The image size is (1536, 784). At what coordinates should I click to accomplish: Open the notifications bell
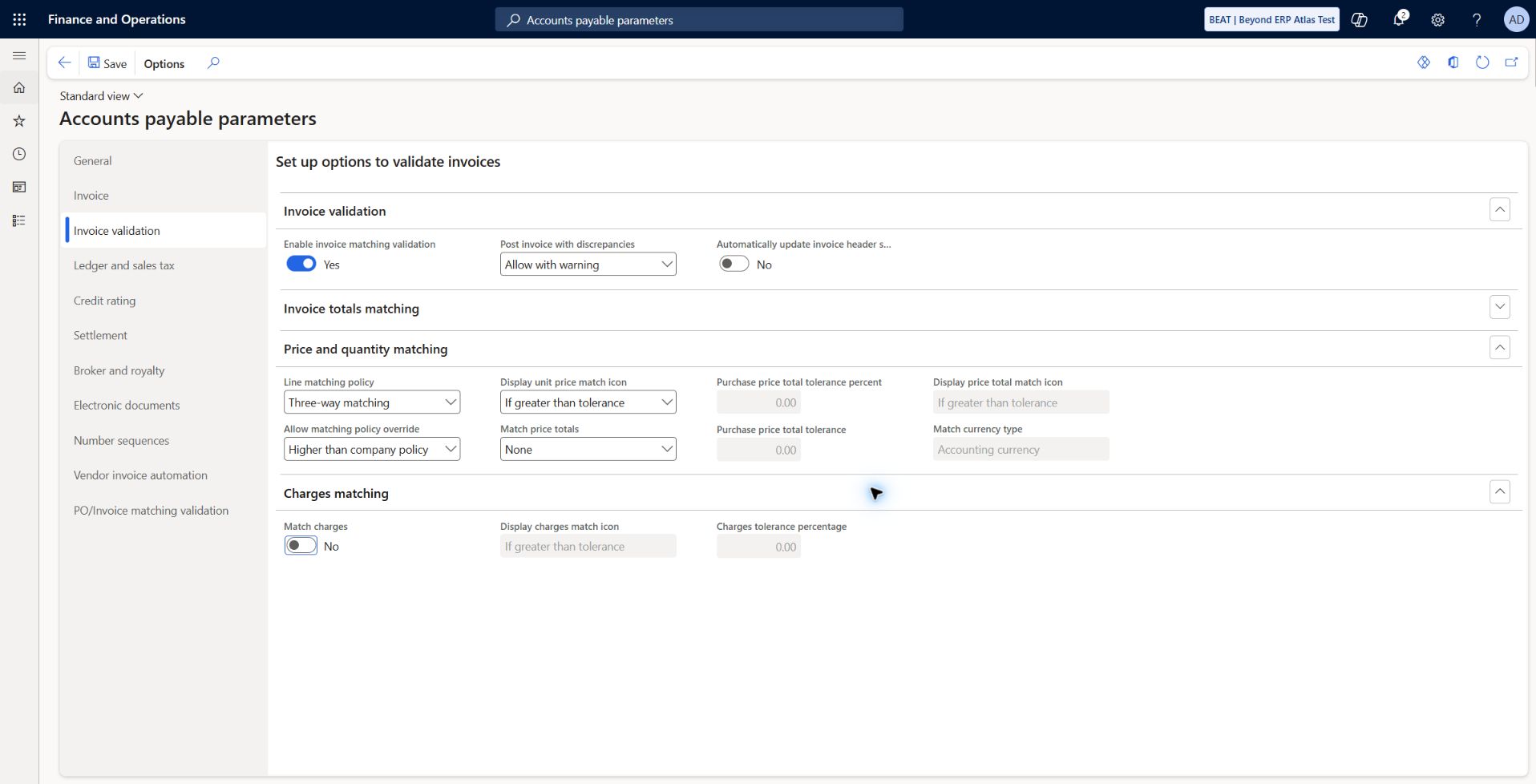click(1399, 19)
